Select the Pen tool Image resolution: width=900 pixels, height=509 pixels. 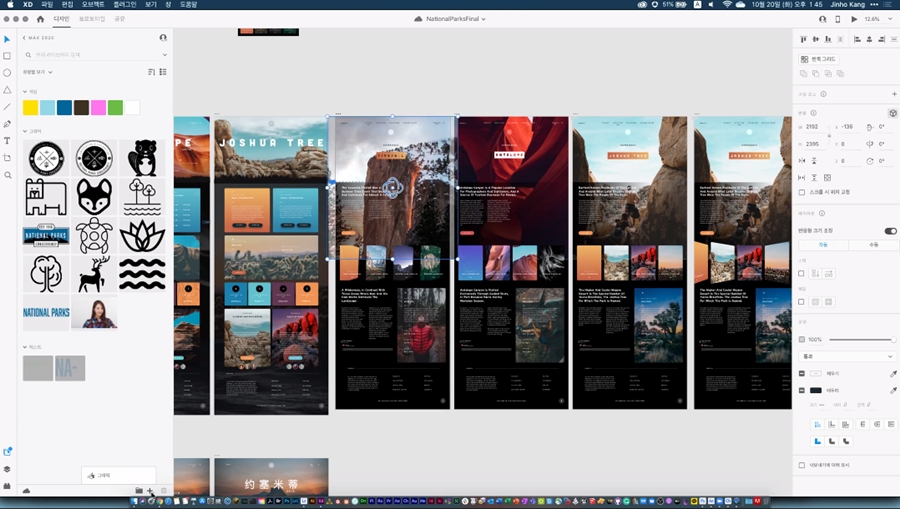coord(7,124)
